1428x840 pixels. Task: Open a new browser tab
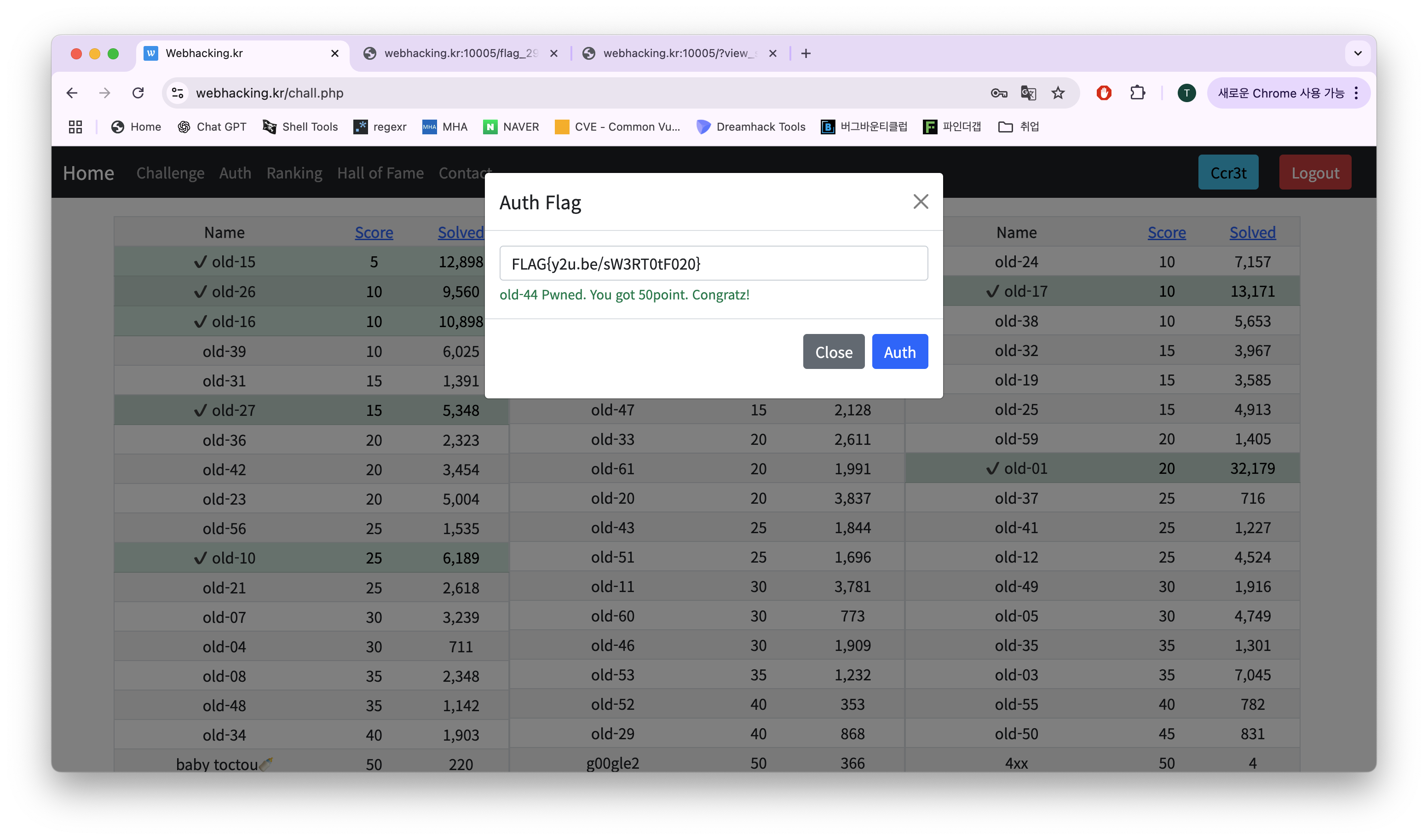(806, 53)
